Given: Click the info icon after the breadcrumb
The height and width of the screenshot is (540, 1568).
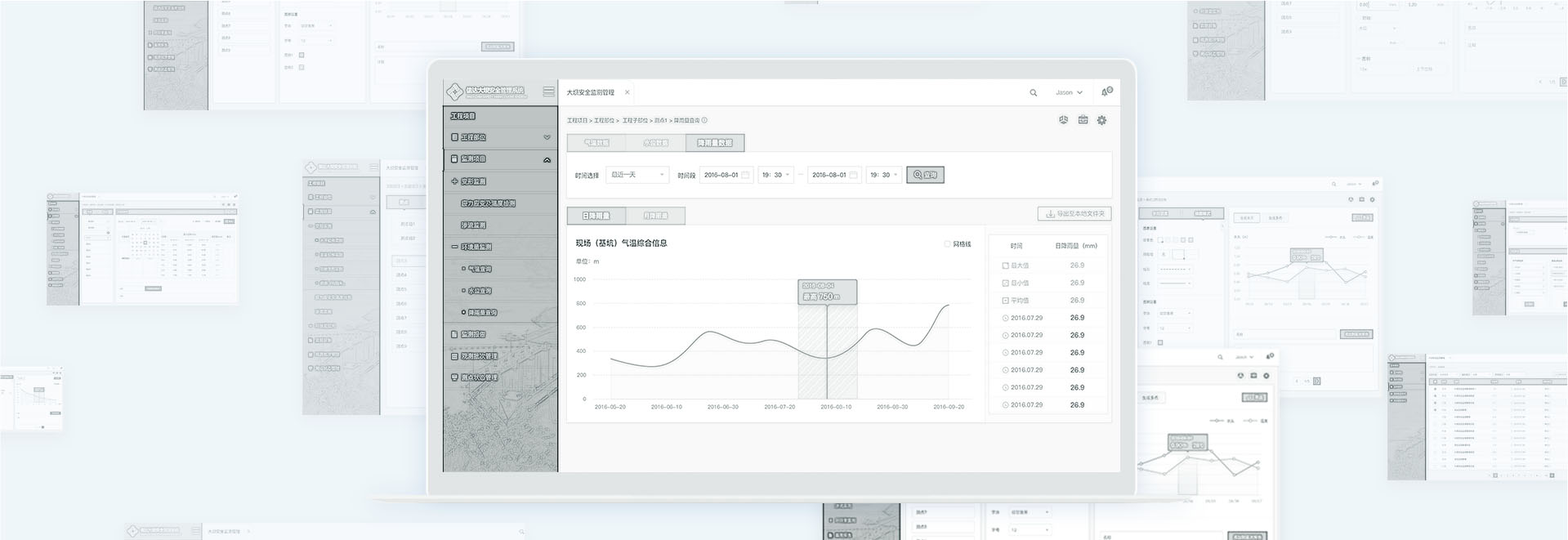Looking at the screenshot, I should 704,120.
